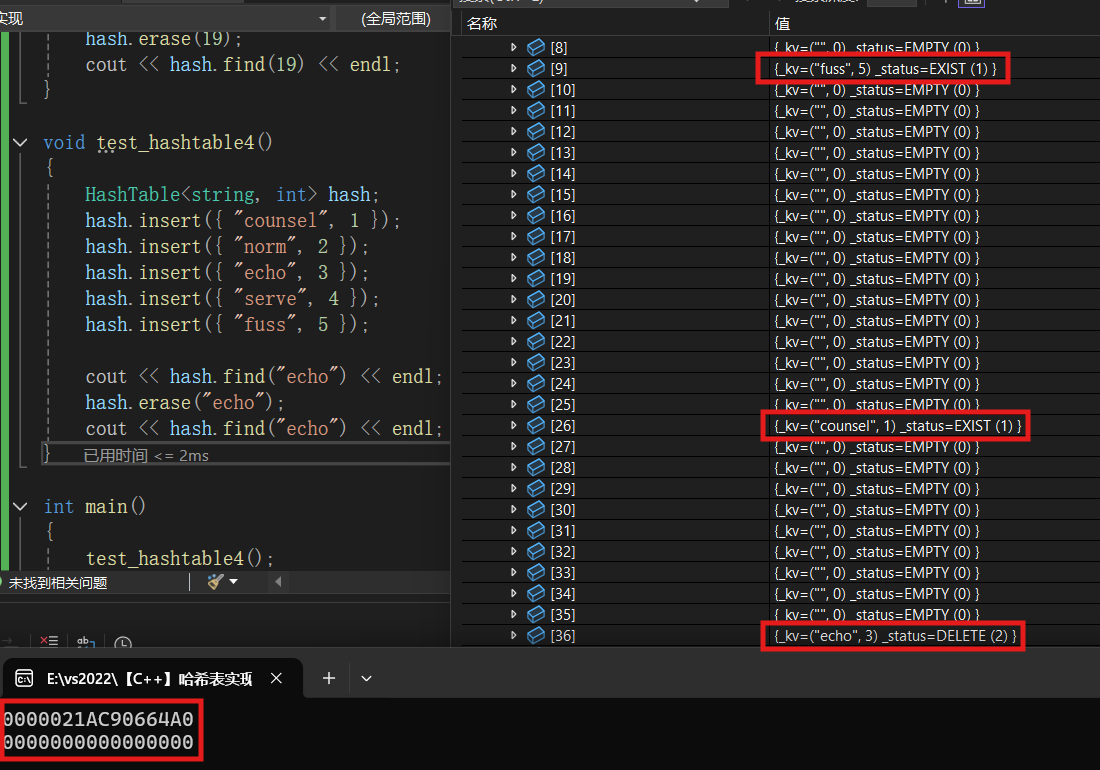
Task: Click the variable cube icon beside [28]
Action: click(x=536, y=467)
